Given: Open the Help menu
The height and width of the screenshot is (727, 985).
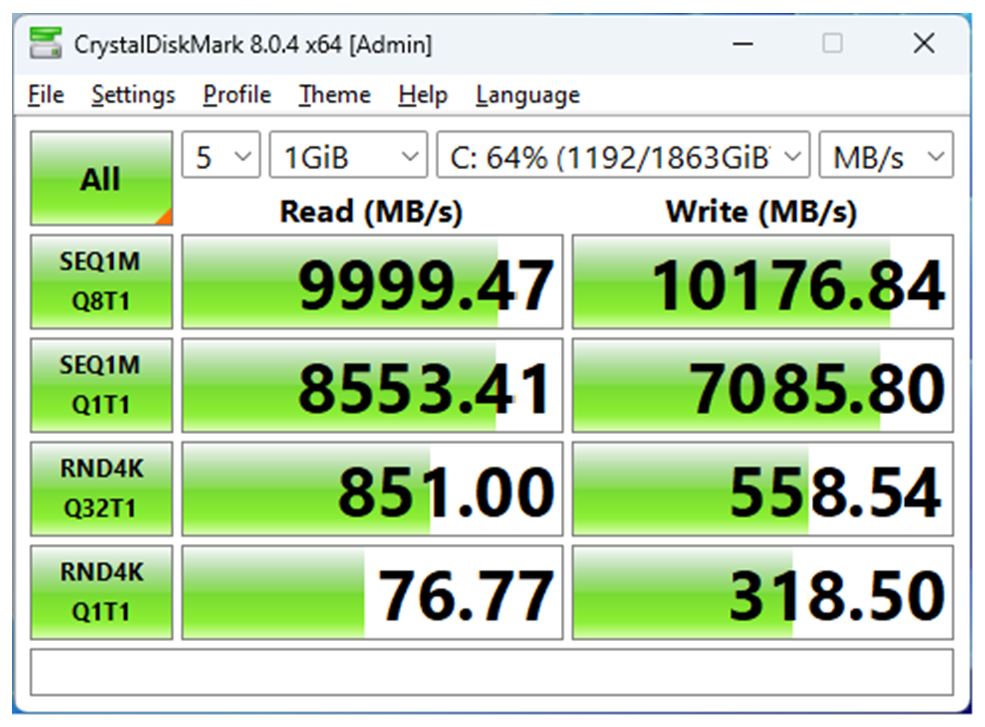Looking at the screenshot, I should (423, 95).
